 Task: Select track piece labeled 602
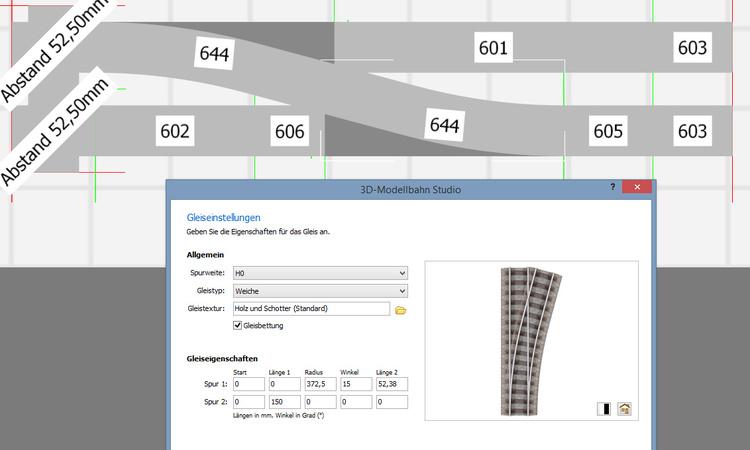pyautogui.click(x=175, y=131)
